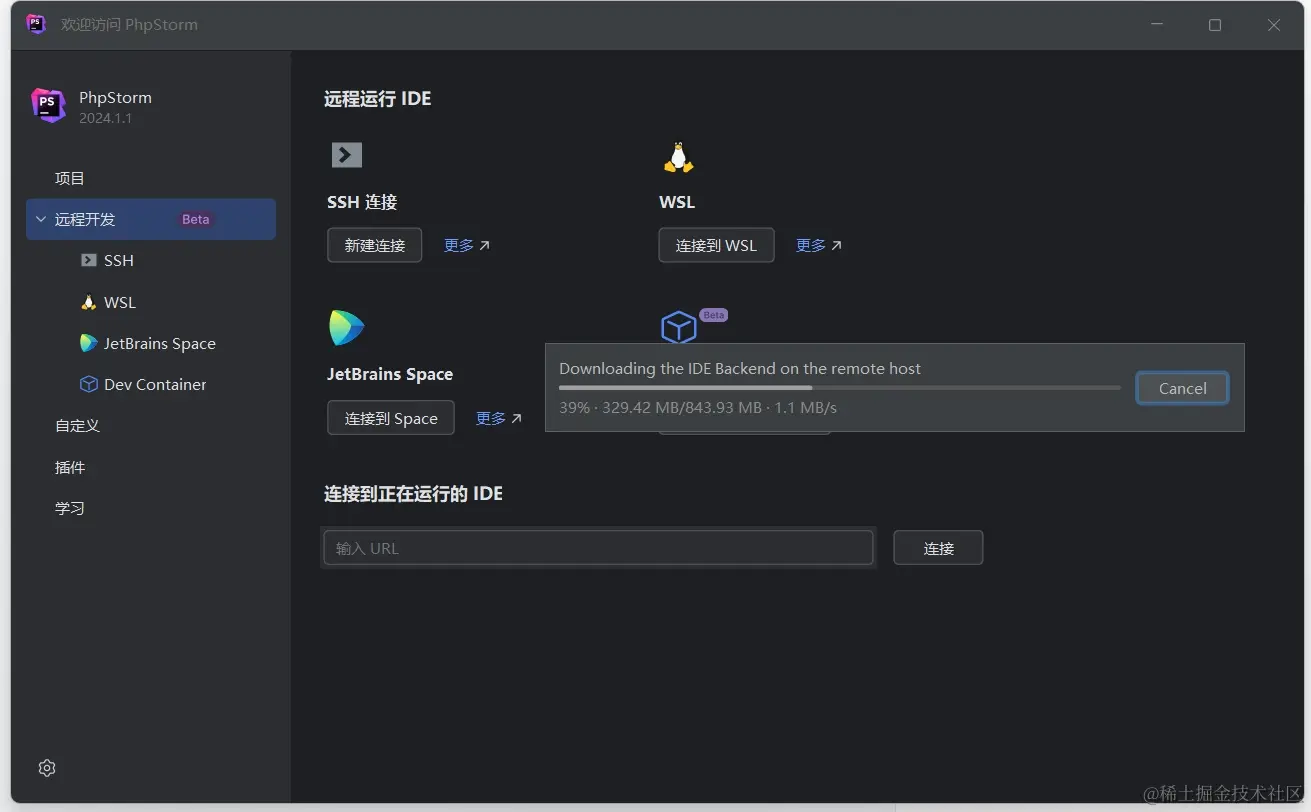Click the PhpStorm logo in sidebar header
This screenshot has width=1311, height=812.
47,105
